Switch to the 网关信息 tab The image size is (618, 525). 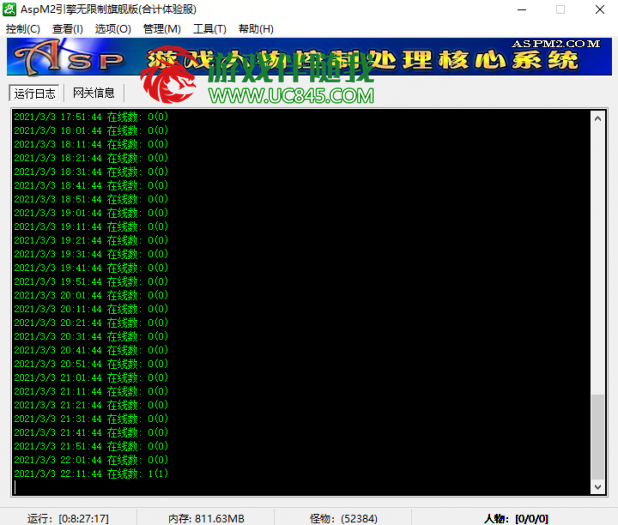pyautogui.click(x=93, y=93)
